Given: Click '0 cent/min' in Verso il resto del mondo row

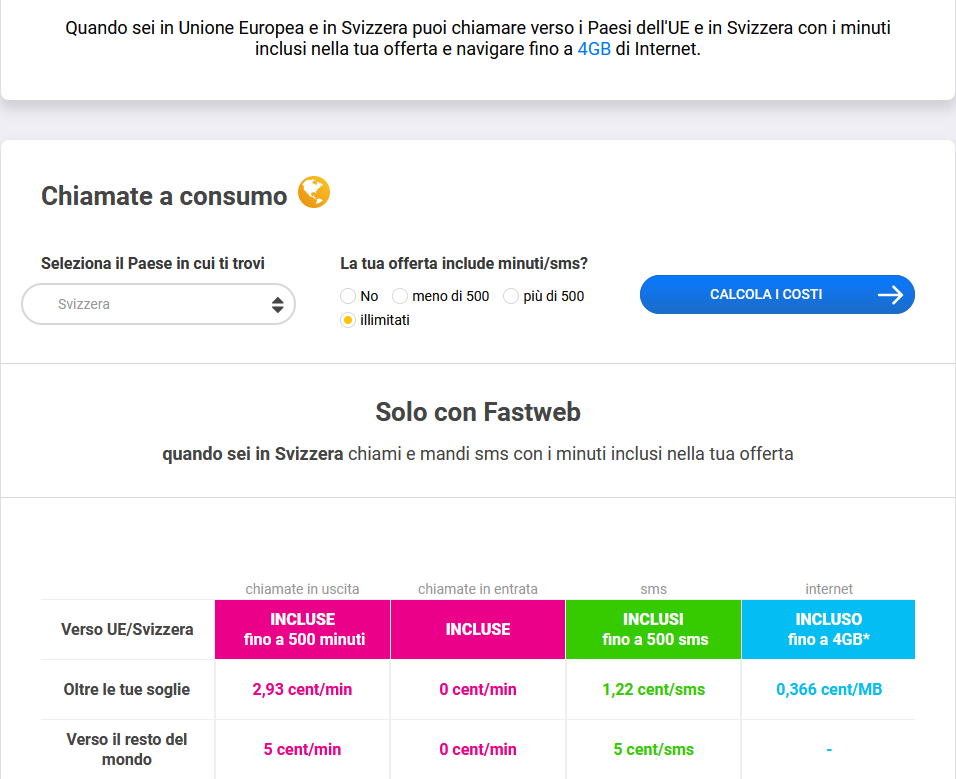Looking at the screenshot, I should pos(478,749).
